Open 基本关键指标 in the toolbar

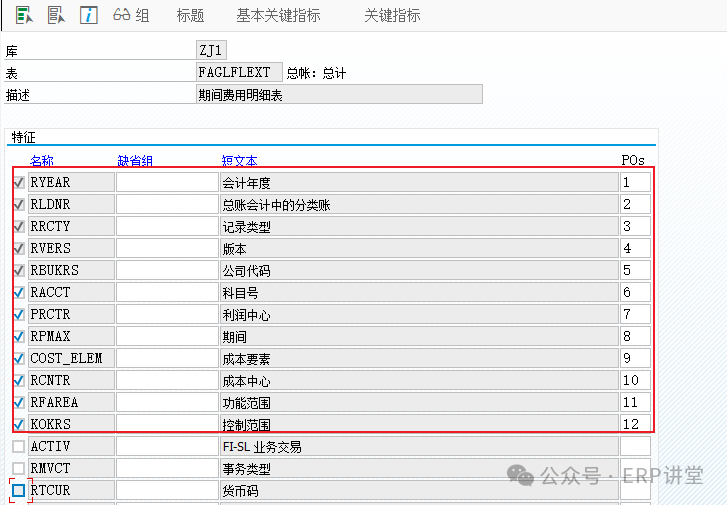click(x=278, y=15)
